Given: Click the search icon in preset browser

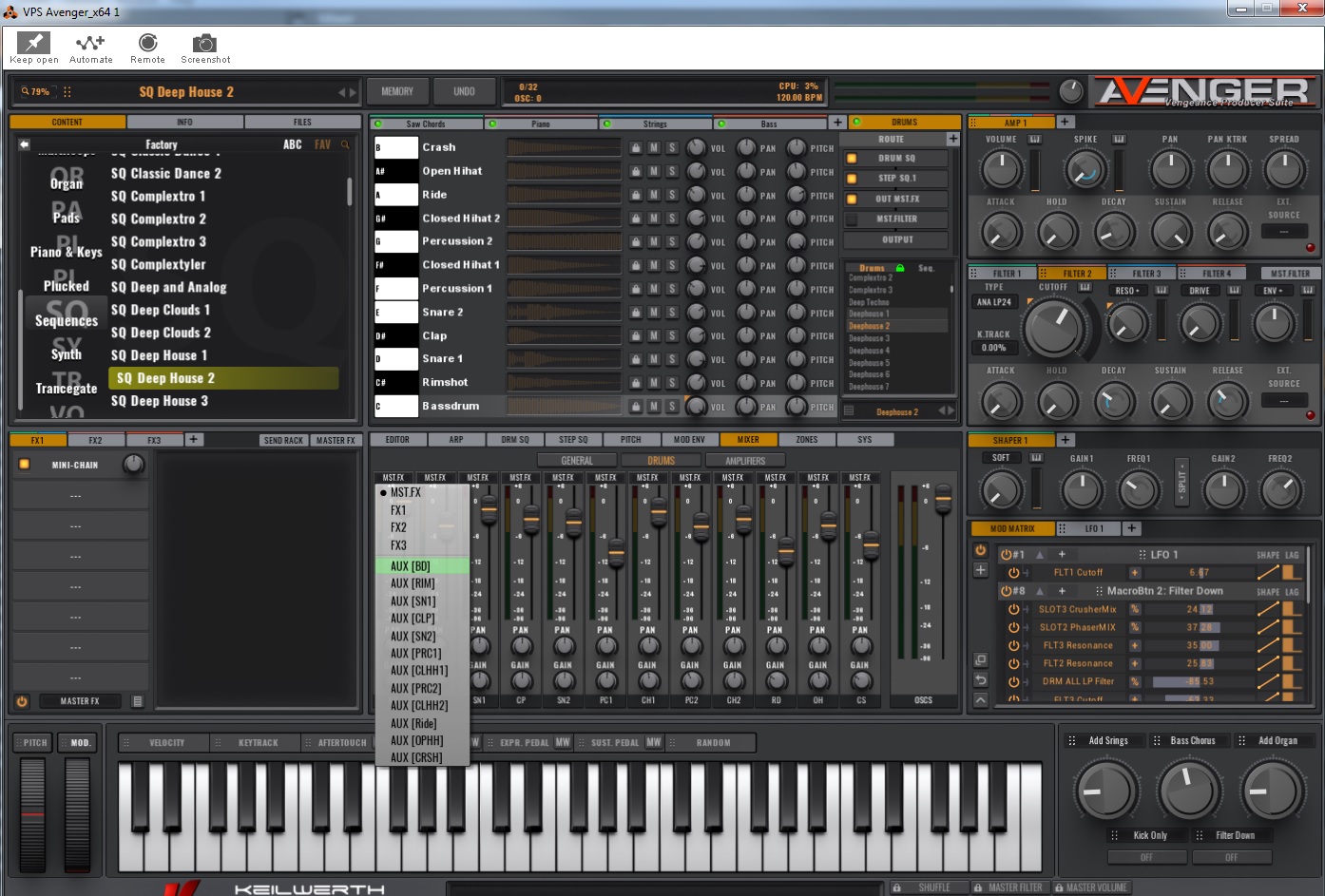Looking at the screenshot, I should pyautogui.click(x=345, y=144).
